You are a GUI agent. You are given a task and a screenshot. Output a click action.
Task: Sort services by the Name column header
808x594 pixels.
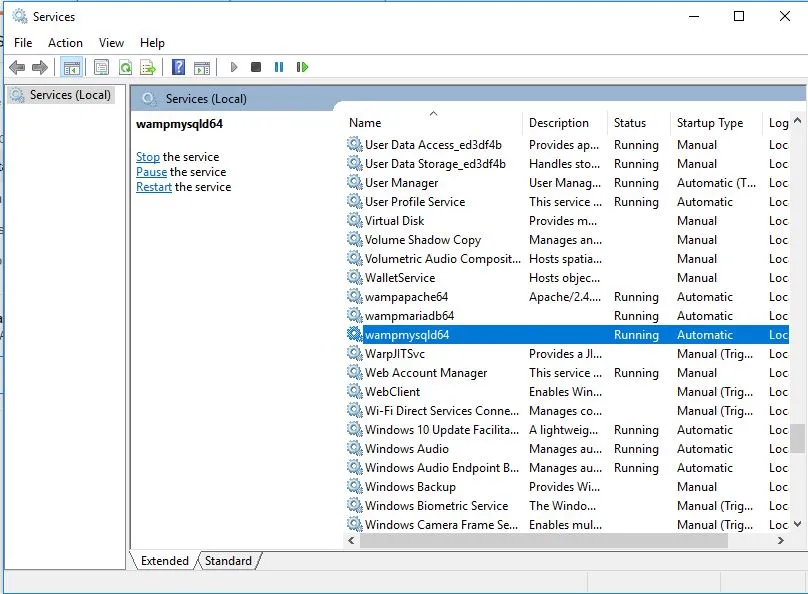[365, 123]
